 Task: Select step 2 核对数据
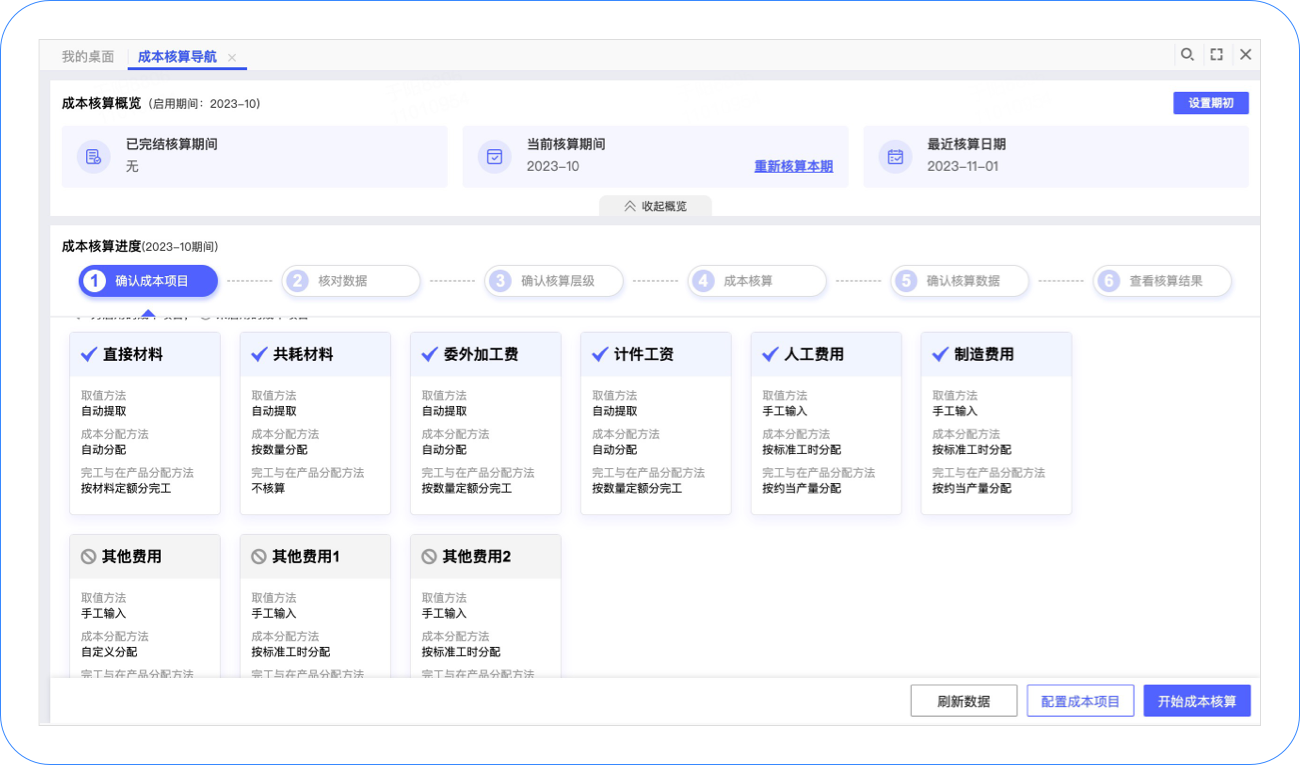(351, 281)
